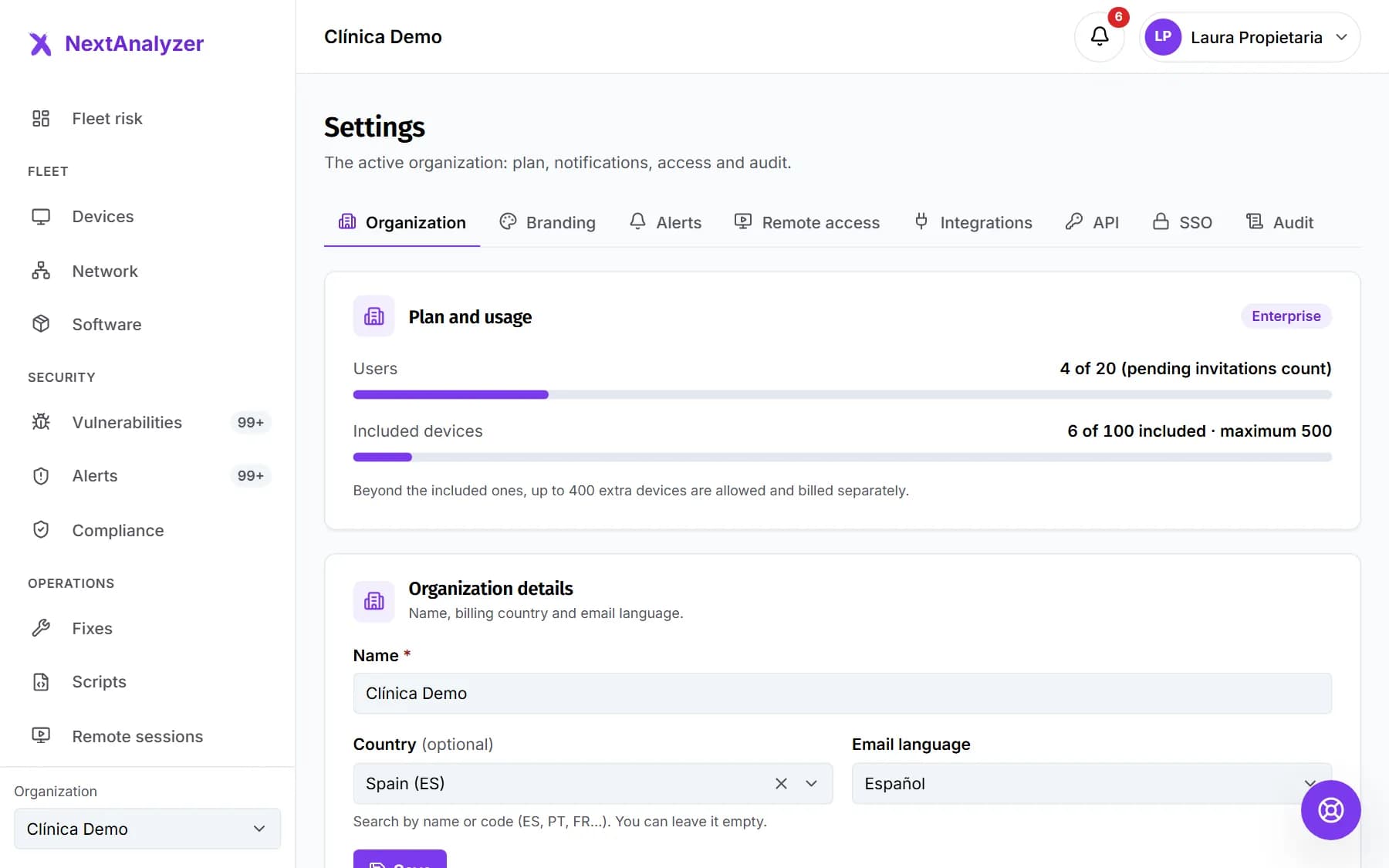This screenshot has height=868, width=1389.
Task: Click the Settings page heading
Action: (374, 127)
